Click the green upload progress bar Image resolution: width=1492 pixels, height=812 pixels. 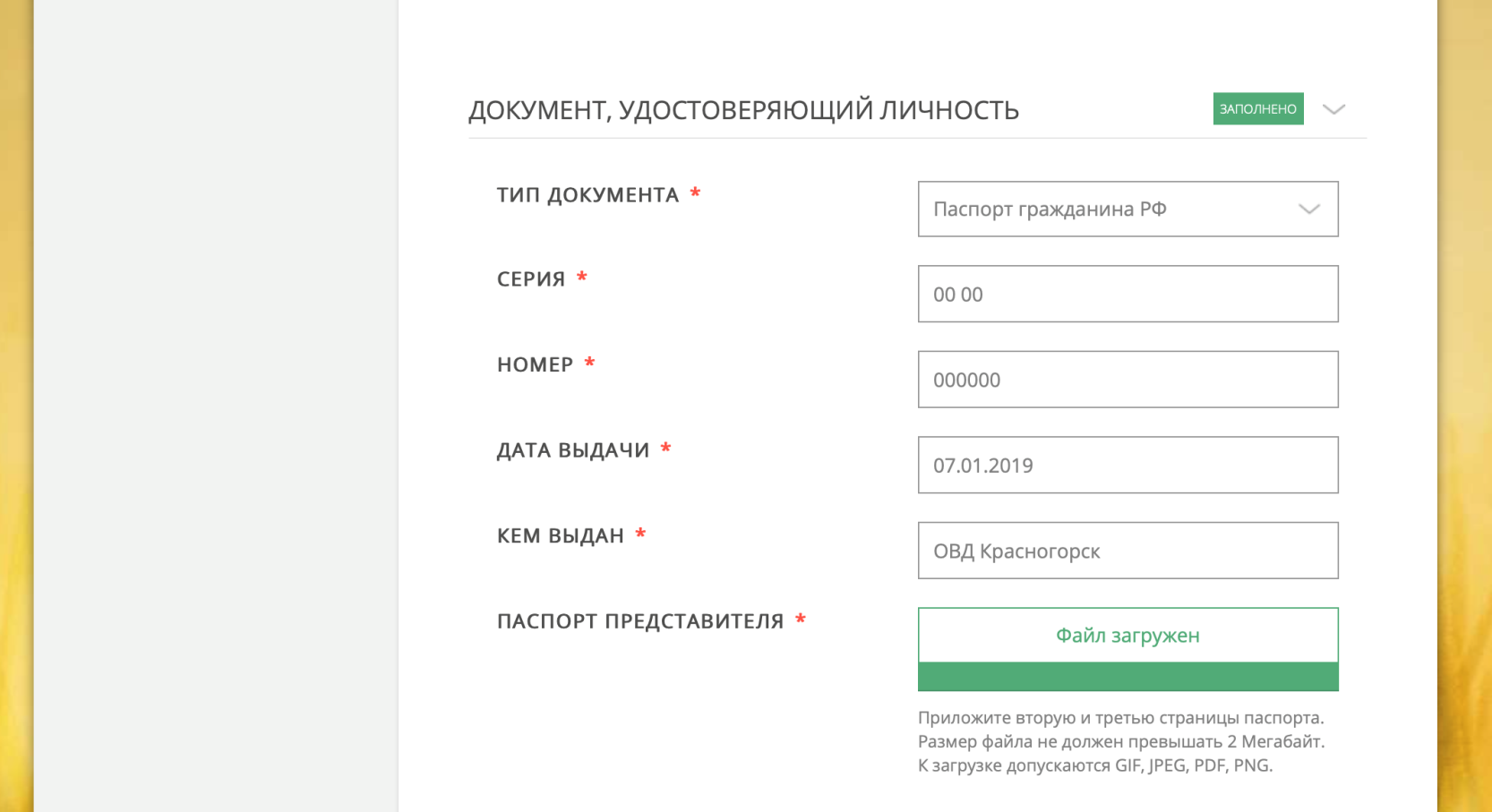click(x=1128, y=677)
